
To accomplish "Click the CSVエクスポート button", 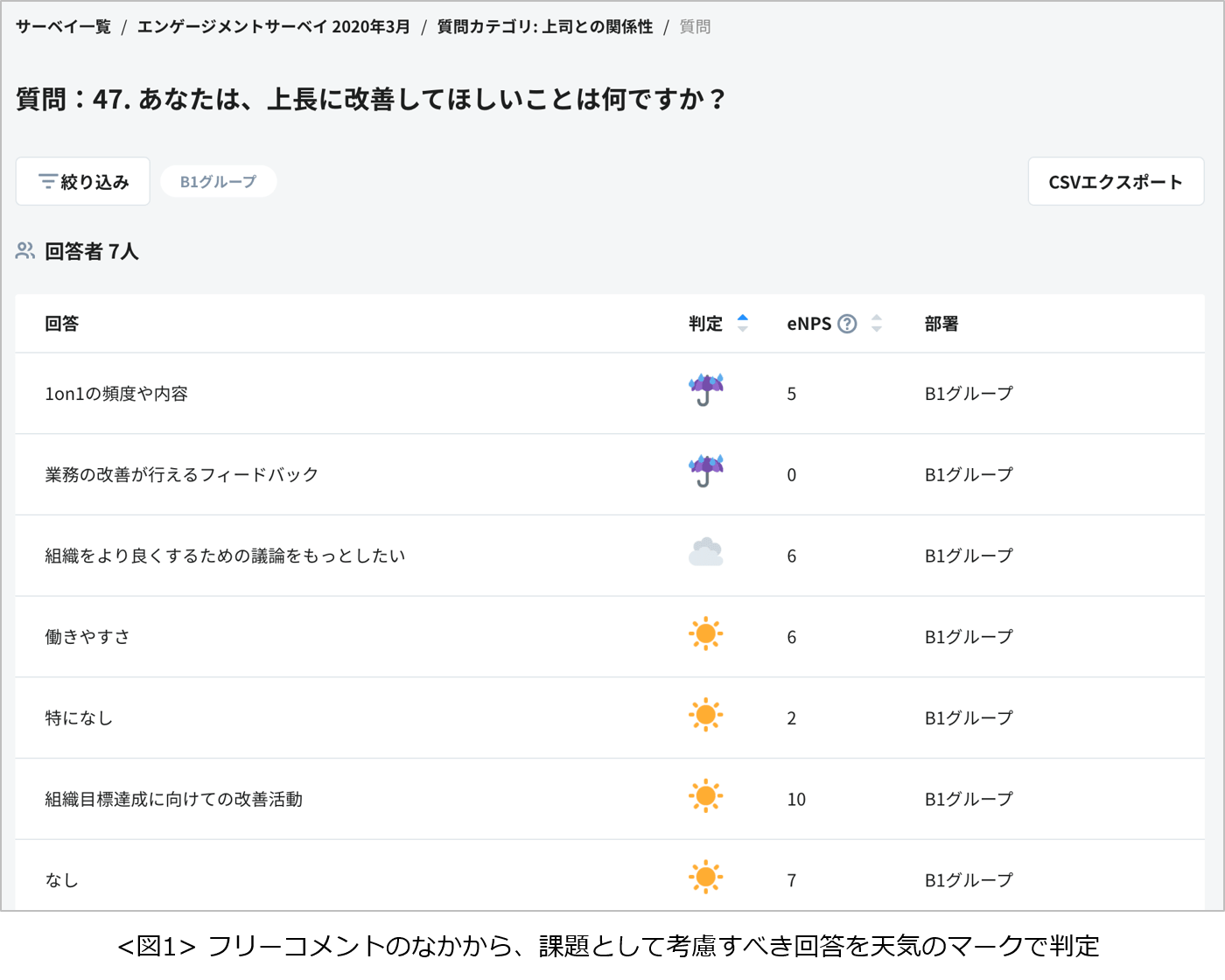I will [x=1116, y=181].
